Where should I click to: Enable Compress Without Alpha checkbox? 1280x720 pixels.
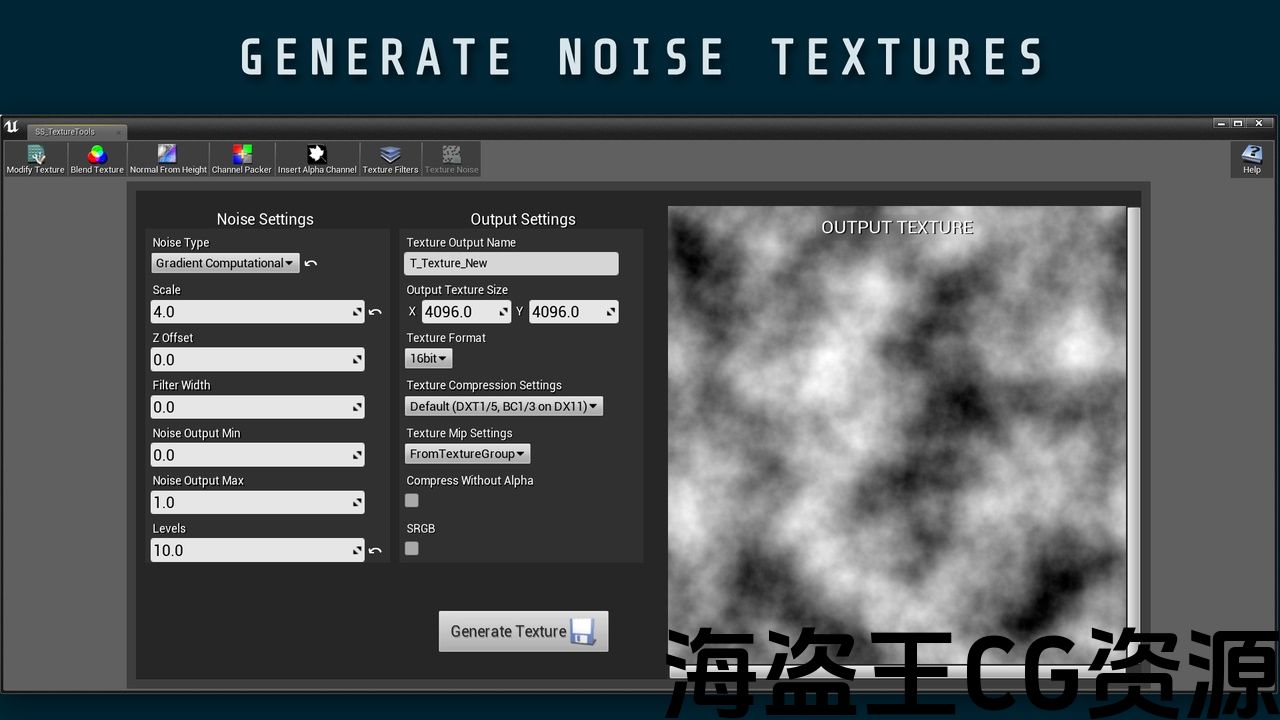click(412, 501)
